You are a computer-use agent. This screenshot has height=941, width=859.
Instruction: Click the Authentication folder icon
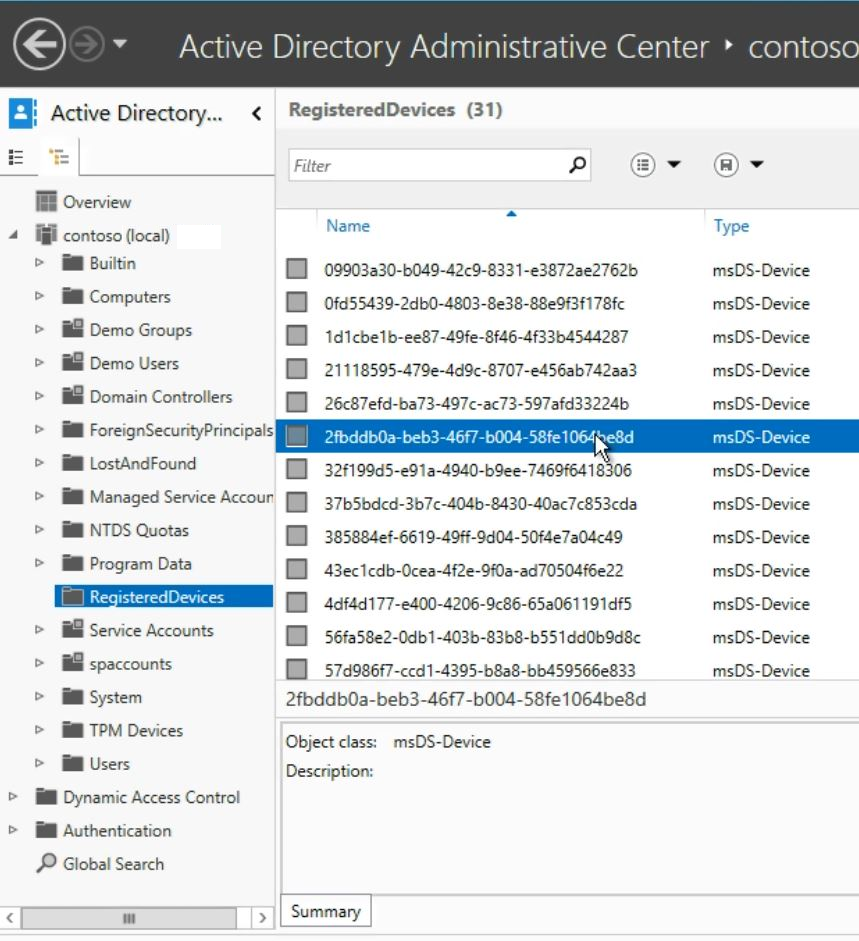tap(46, 830)
